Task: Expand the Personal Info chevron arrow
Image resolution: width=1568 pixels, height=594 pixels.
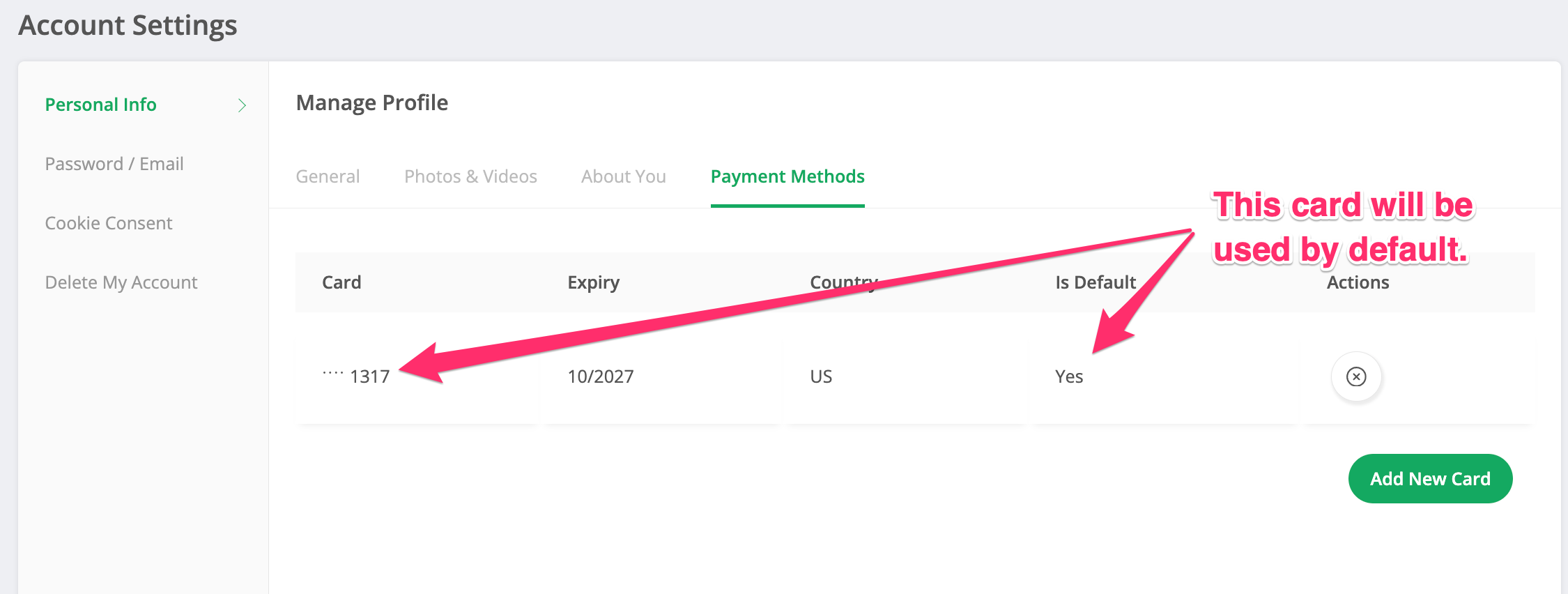Action: (x=242, y=105)
